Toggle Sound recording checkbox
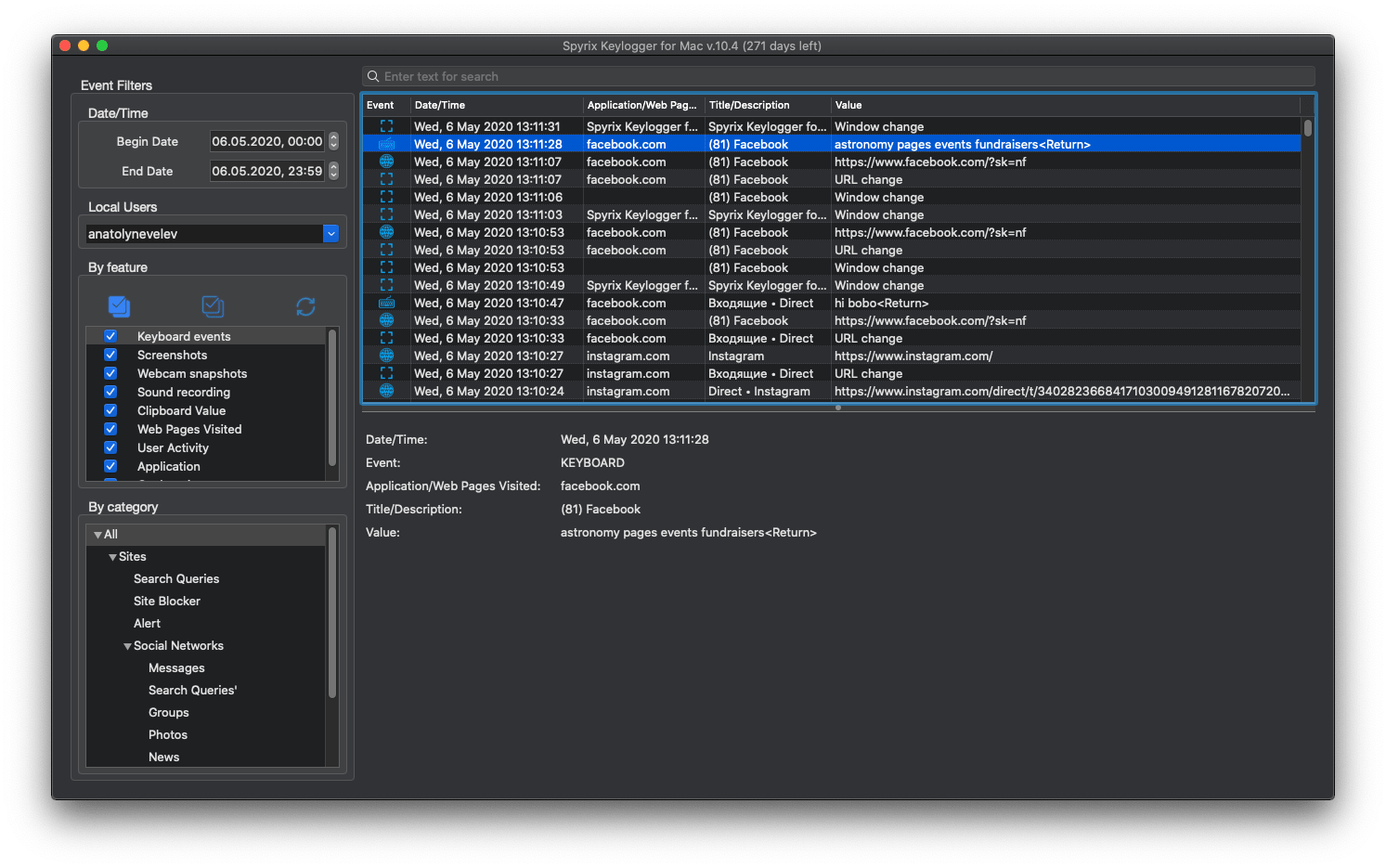The width and height of the screenshot is (1386, 868). point(110,392)
